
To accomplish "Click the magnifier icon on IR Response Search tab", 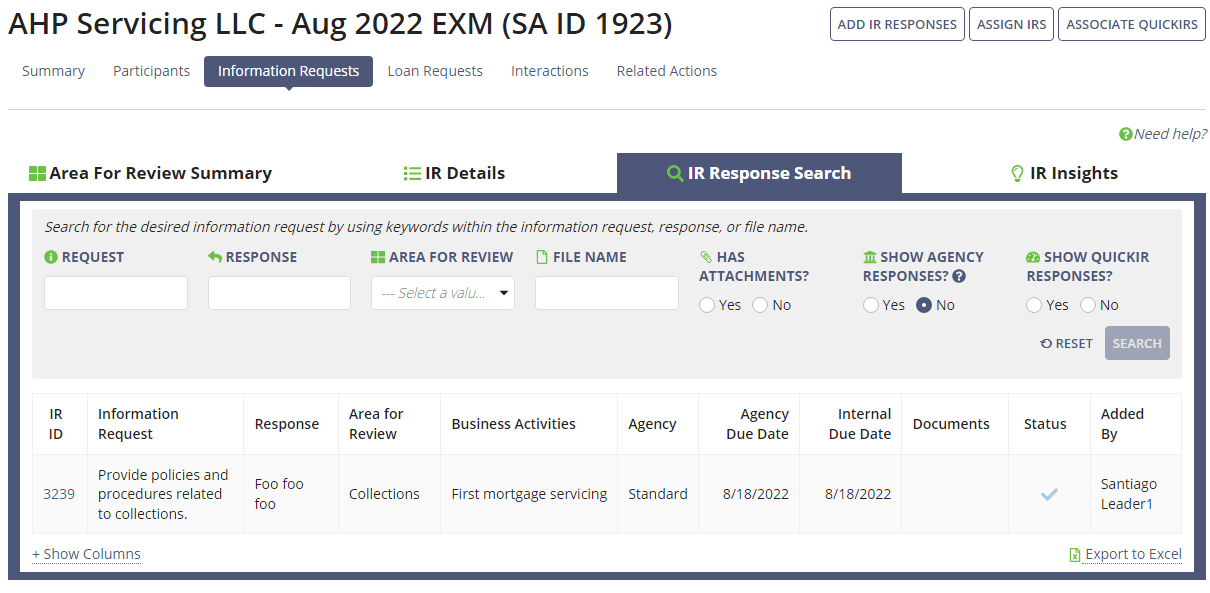I will click(674, 172).
